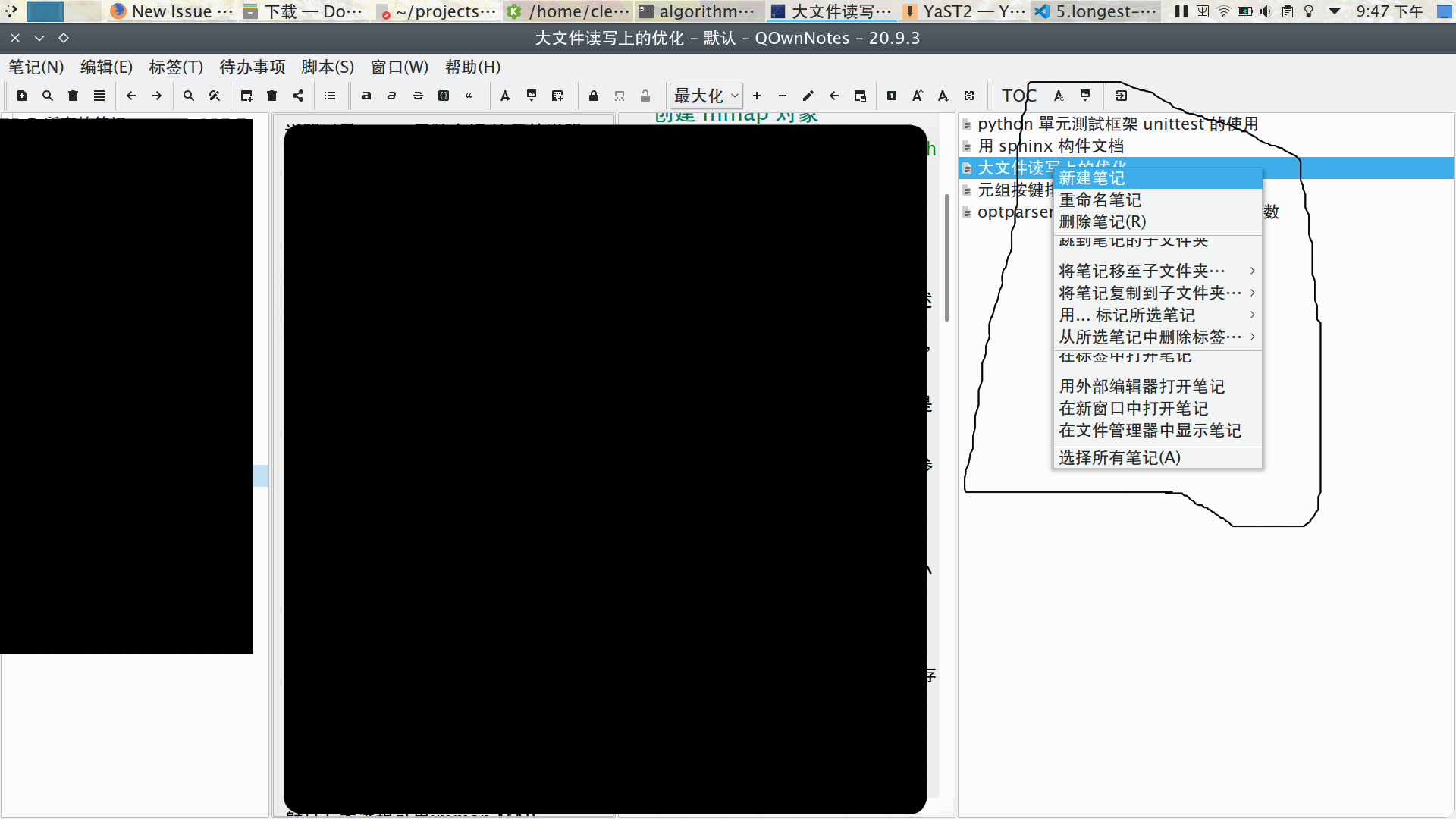Click the solid lock encrypt-note icon
The width and height of the screenshot is (1456, 819).
(x=594, y=96)
